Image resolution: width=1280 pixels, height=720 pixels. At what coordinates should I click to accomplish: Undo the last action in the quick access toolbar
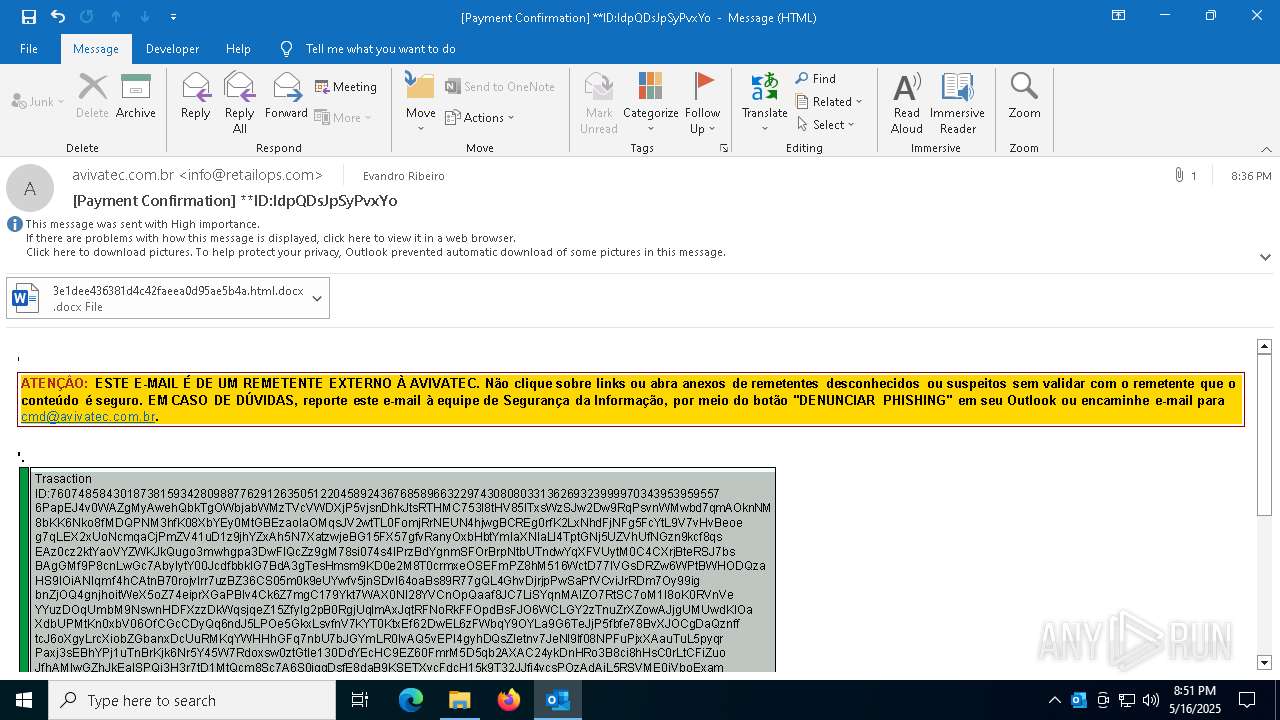pos(58,17)
